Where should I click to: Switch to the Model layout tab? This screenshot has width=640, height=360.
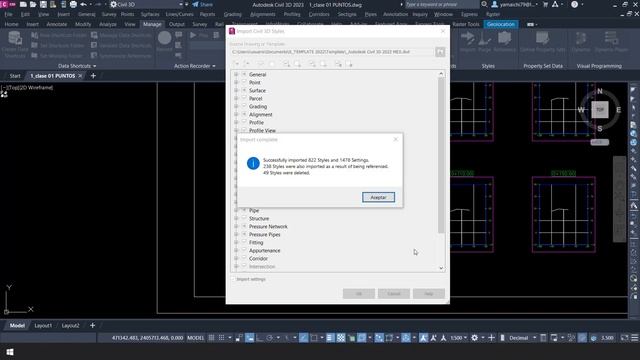pyautogui.click(x=17, y=326)
